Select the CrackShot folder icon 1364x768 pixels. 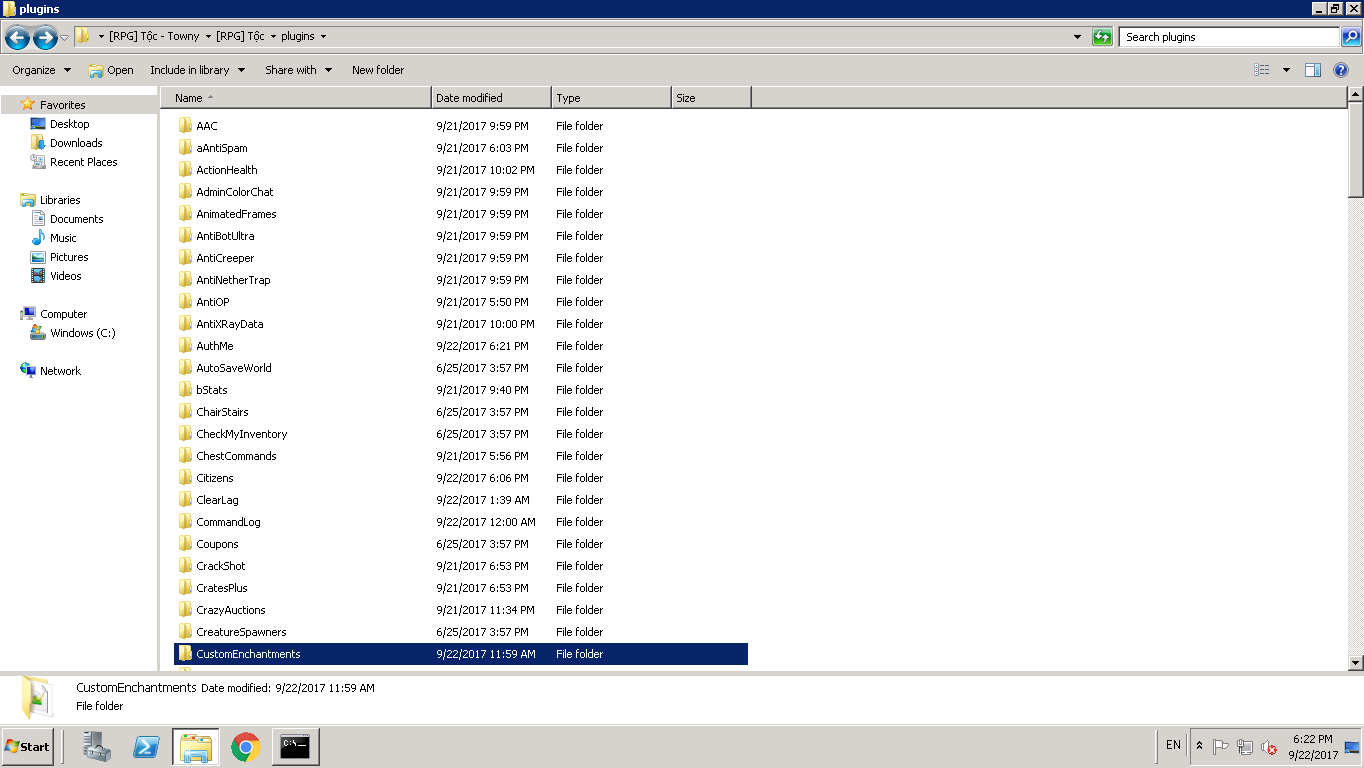click(185, 566)
